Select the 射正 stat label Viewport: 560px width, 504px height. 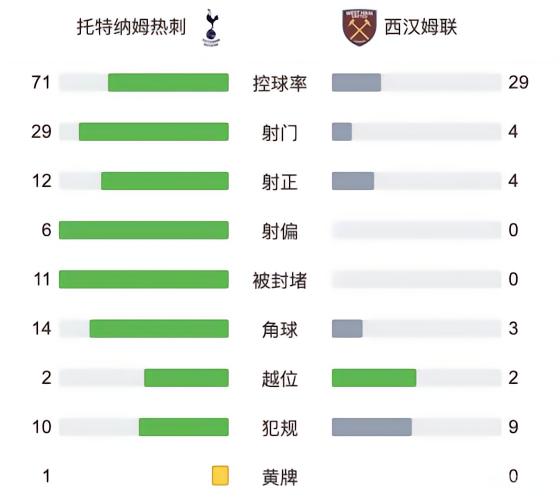tap(280, 182)
